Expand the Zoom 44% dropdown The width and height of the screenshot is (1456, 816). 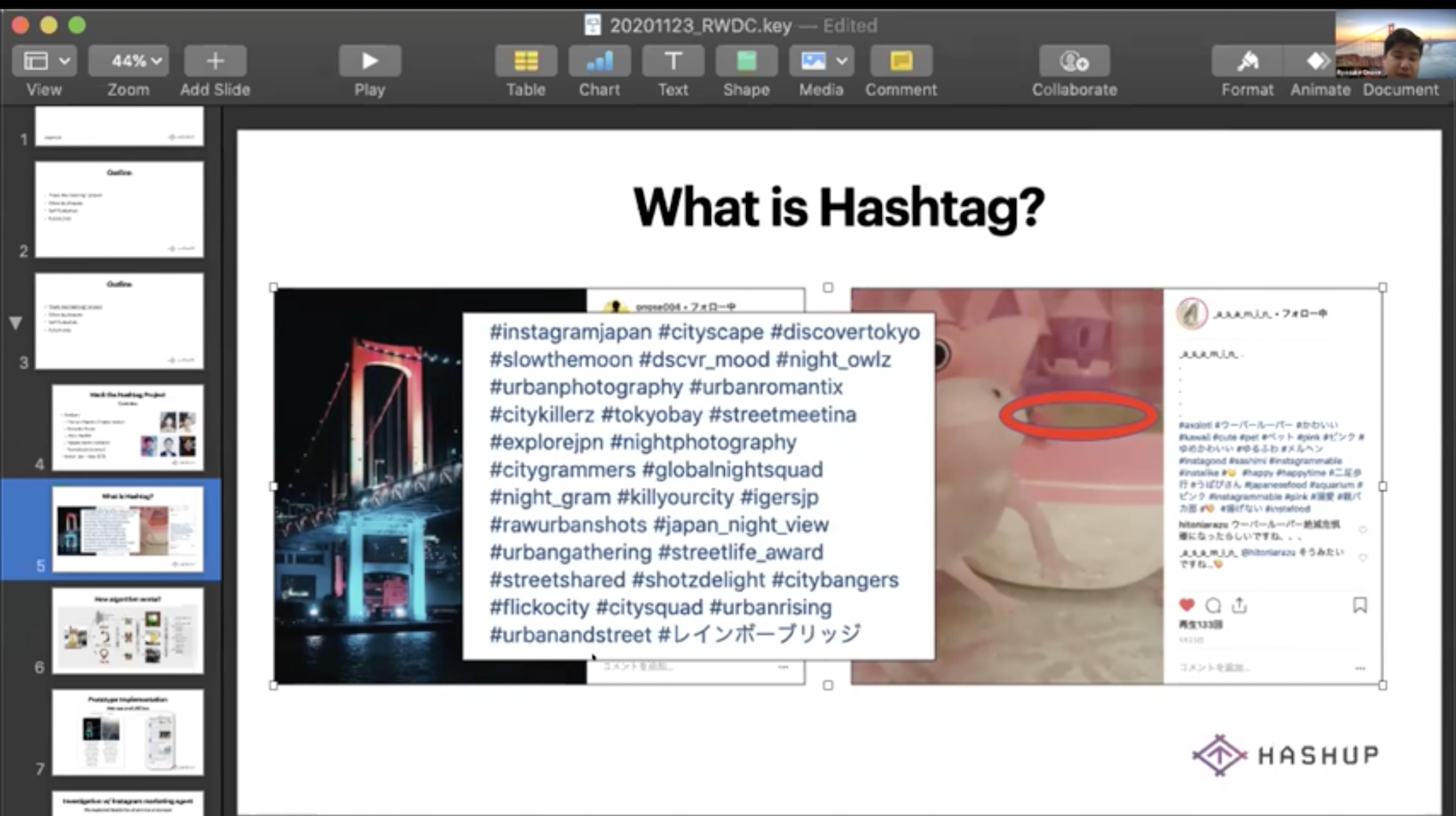point(129,62)
